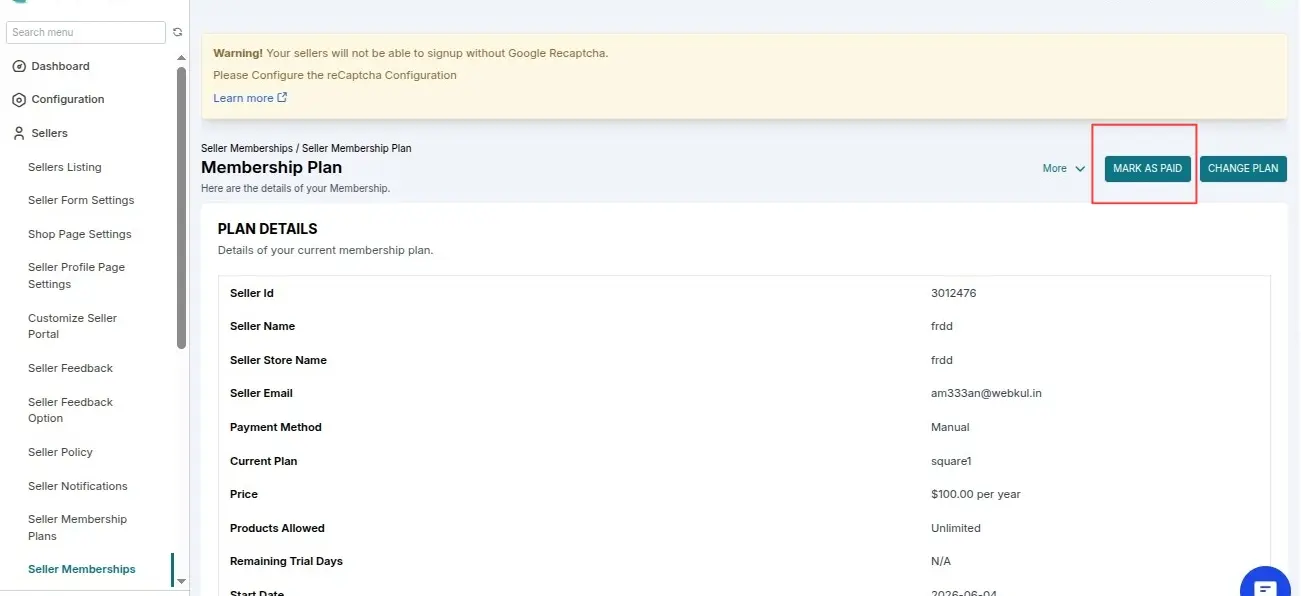Click the sidebar scroll down arrow
This screenshot has width=1301, height=596.
click(181, 580)
